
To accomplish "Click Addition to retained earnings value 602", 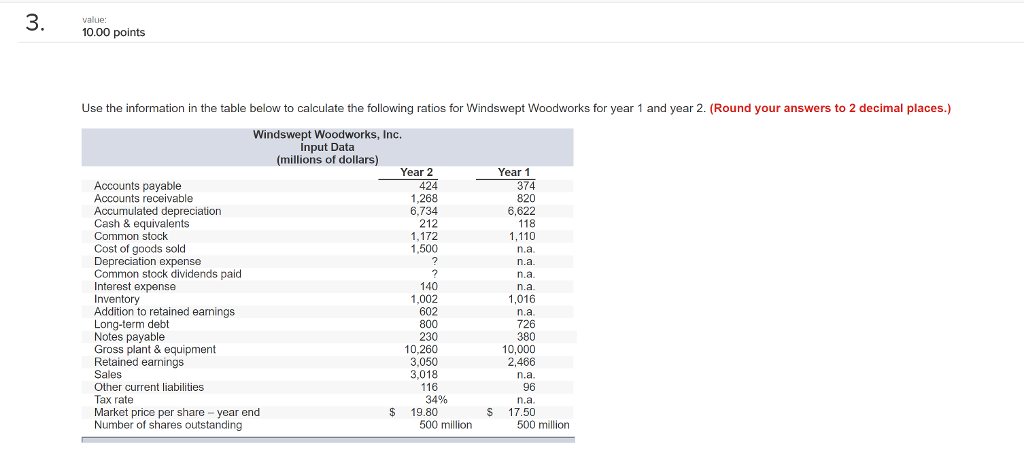I will (428, 312).
